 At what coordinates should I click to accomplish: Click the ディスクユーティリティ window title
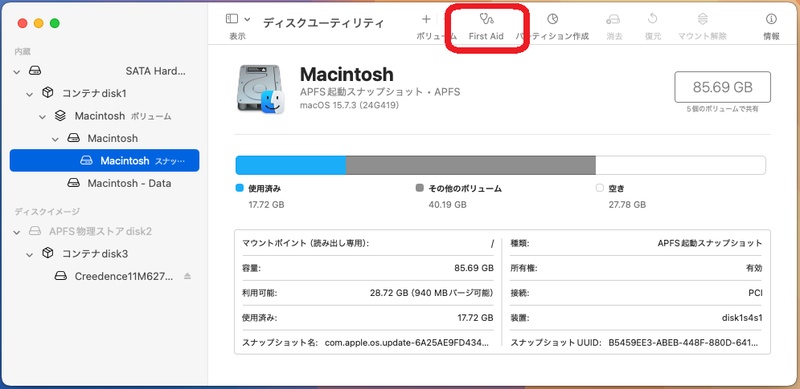coord(323,23)
